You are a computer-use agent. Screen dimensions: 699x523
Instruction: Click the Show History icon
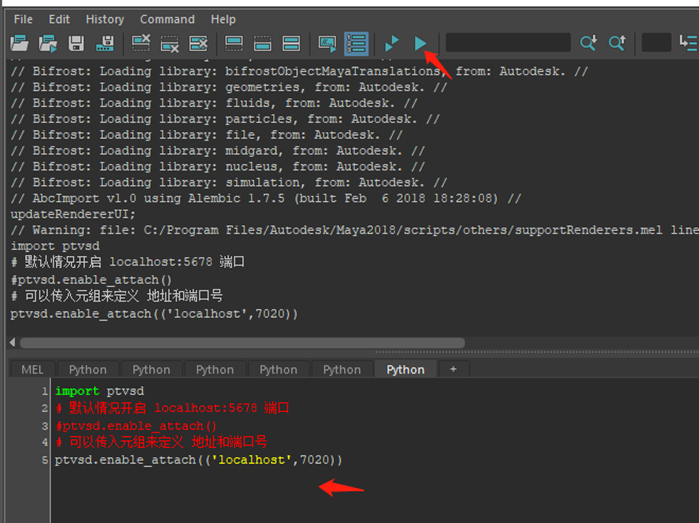[234, 43]
